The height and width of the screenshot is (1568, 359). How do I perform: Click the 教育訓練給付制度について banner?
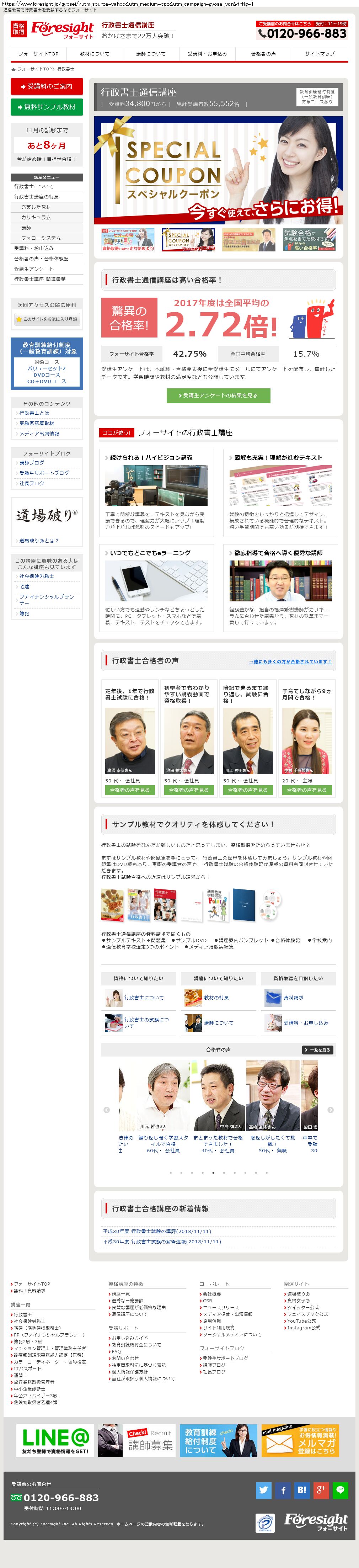[219, 1441]
